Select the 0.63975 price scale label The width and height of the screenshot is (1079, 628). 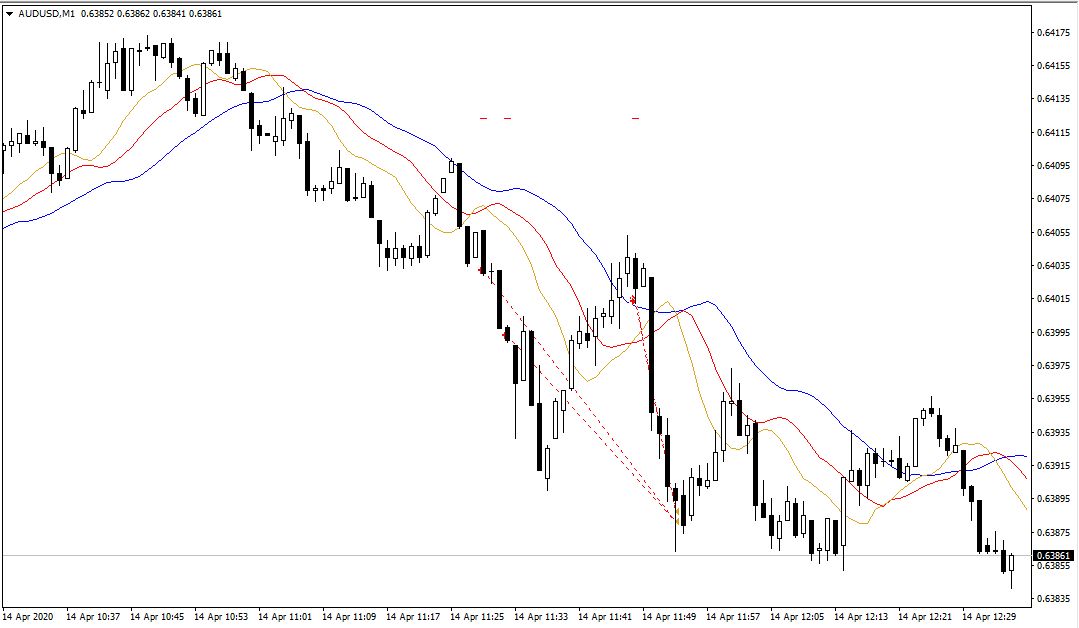pyautogui.click(x=1053, y=365)
